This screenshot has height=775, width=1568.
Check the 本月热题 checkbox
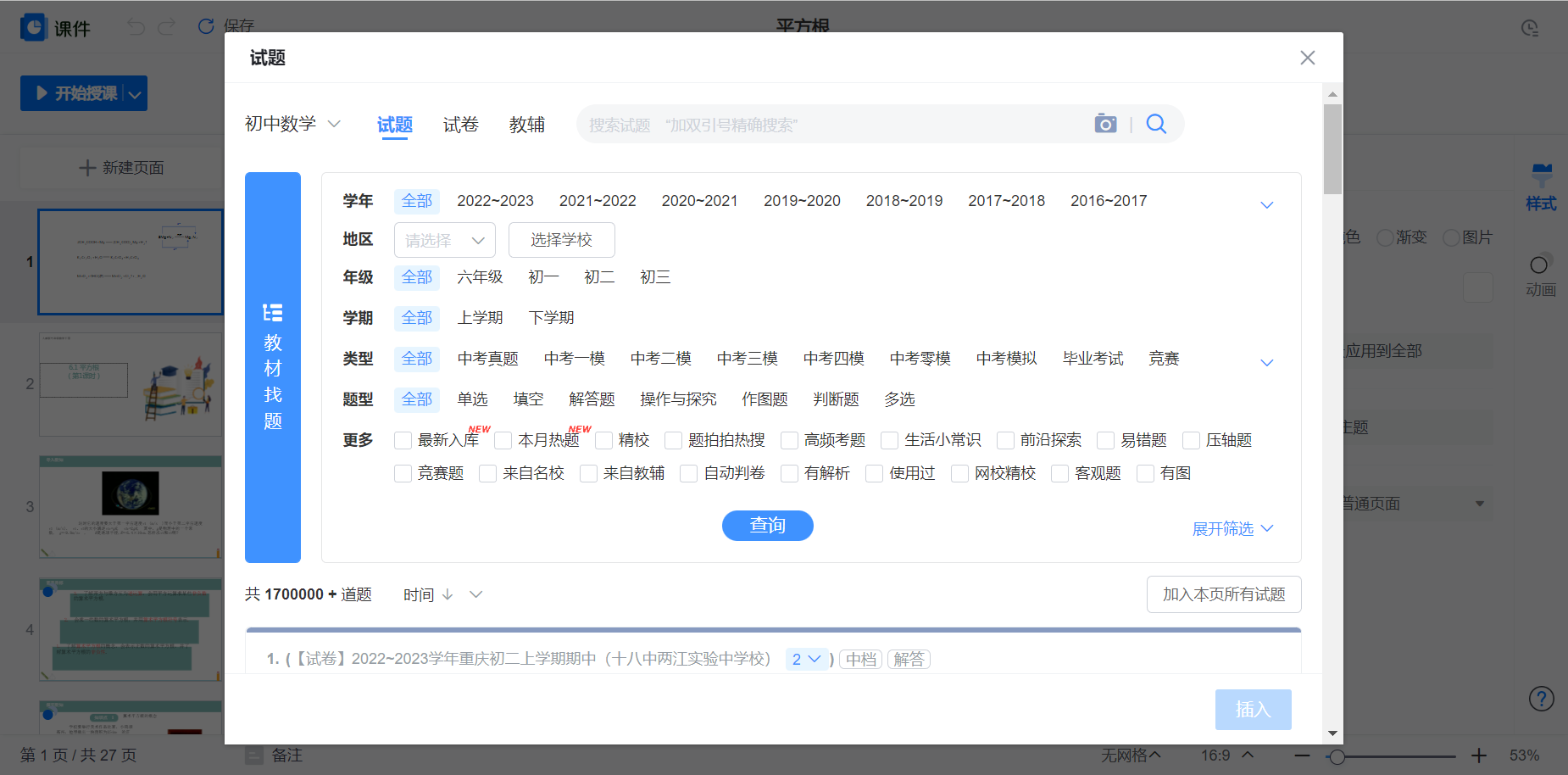click(x=503, y=440)
